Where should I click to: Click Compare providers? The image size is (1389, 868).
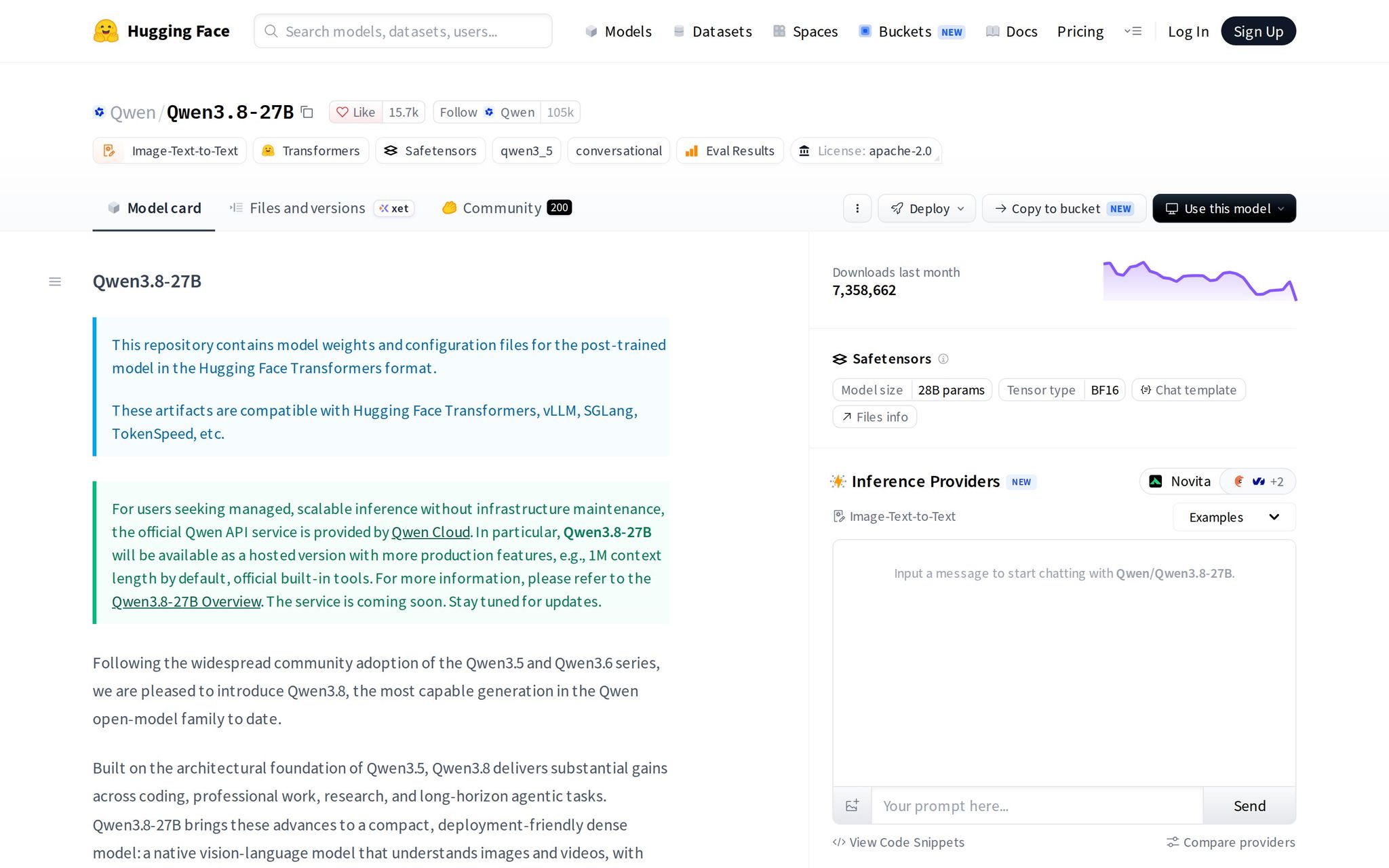pyautogui.click(x=1231, y=842)
